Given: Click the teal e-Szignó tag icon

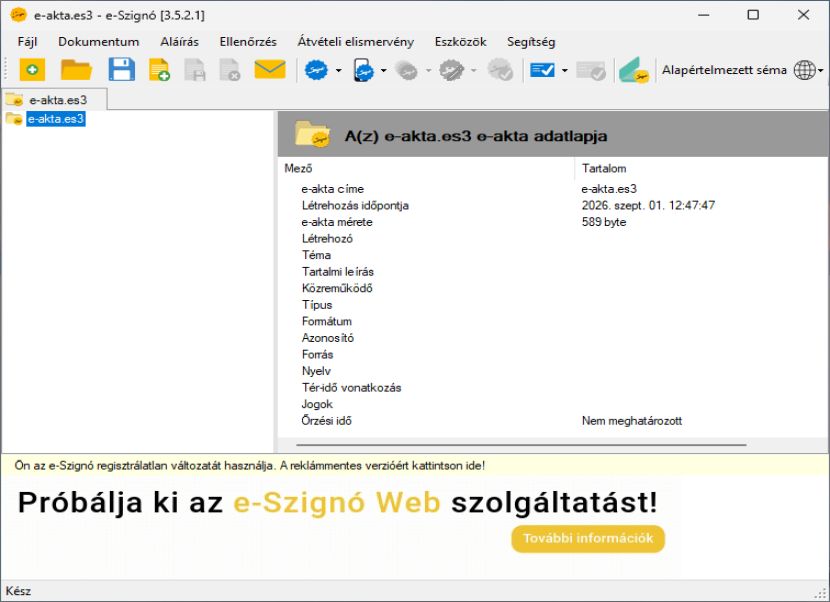Looking at the screenshot, I should [634, 70].
